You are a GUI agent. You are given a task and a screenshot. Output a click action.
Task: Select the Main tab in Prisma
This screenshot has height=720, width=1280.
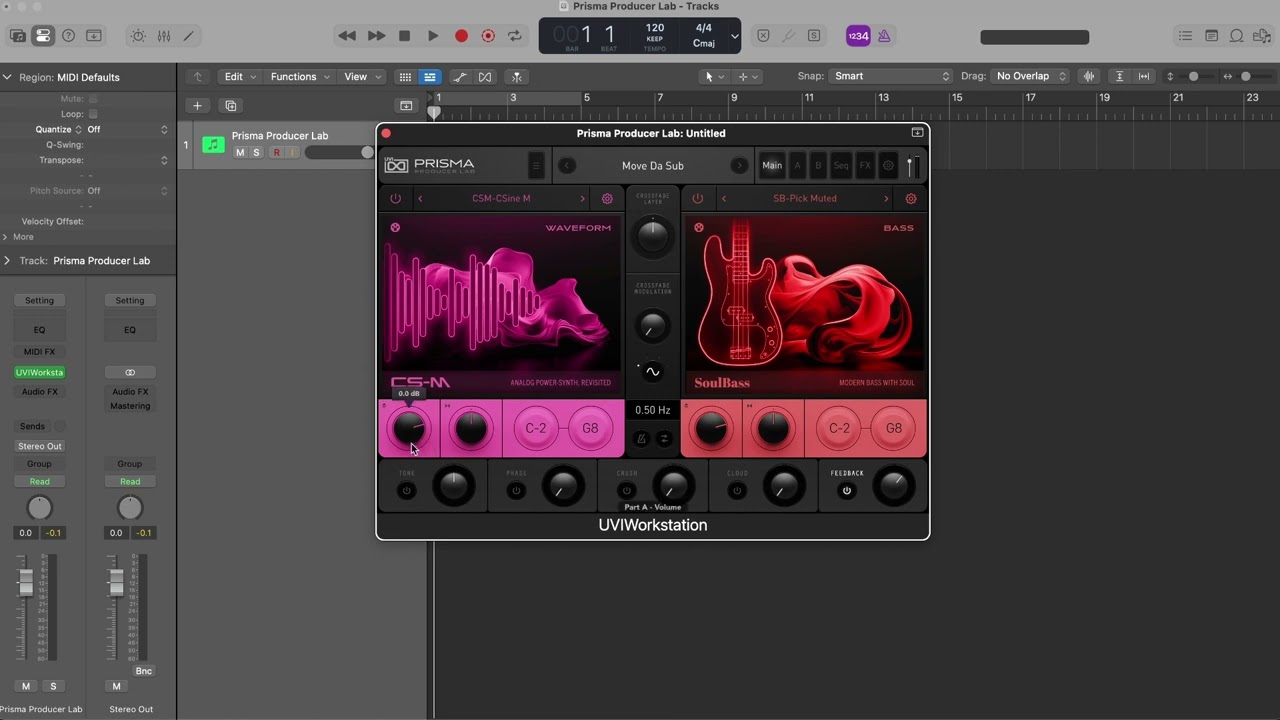(x=772, y=166)
